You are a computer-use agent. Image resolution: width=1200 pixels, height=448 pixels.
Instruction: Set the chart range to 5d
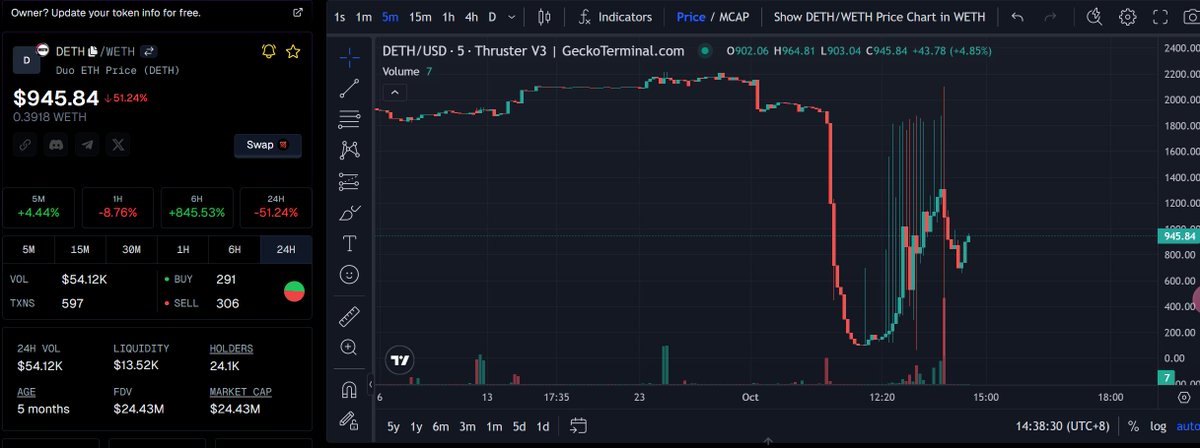point(519,427)
